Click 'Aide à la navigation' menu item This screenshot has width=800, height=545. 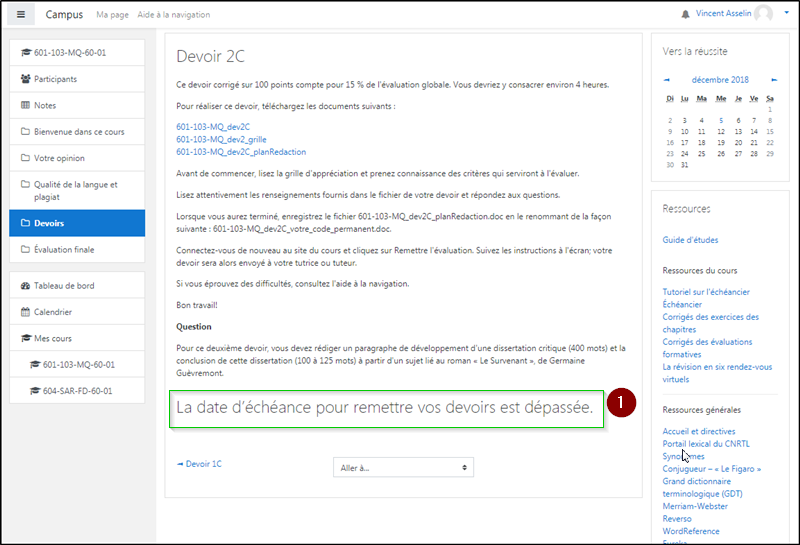[x=174, y=15]
